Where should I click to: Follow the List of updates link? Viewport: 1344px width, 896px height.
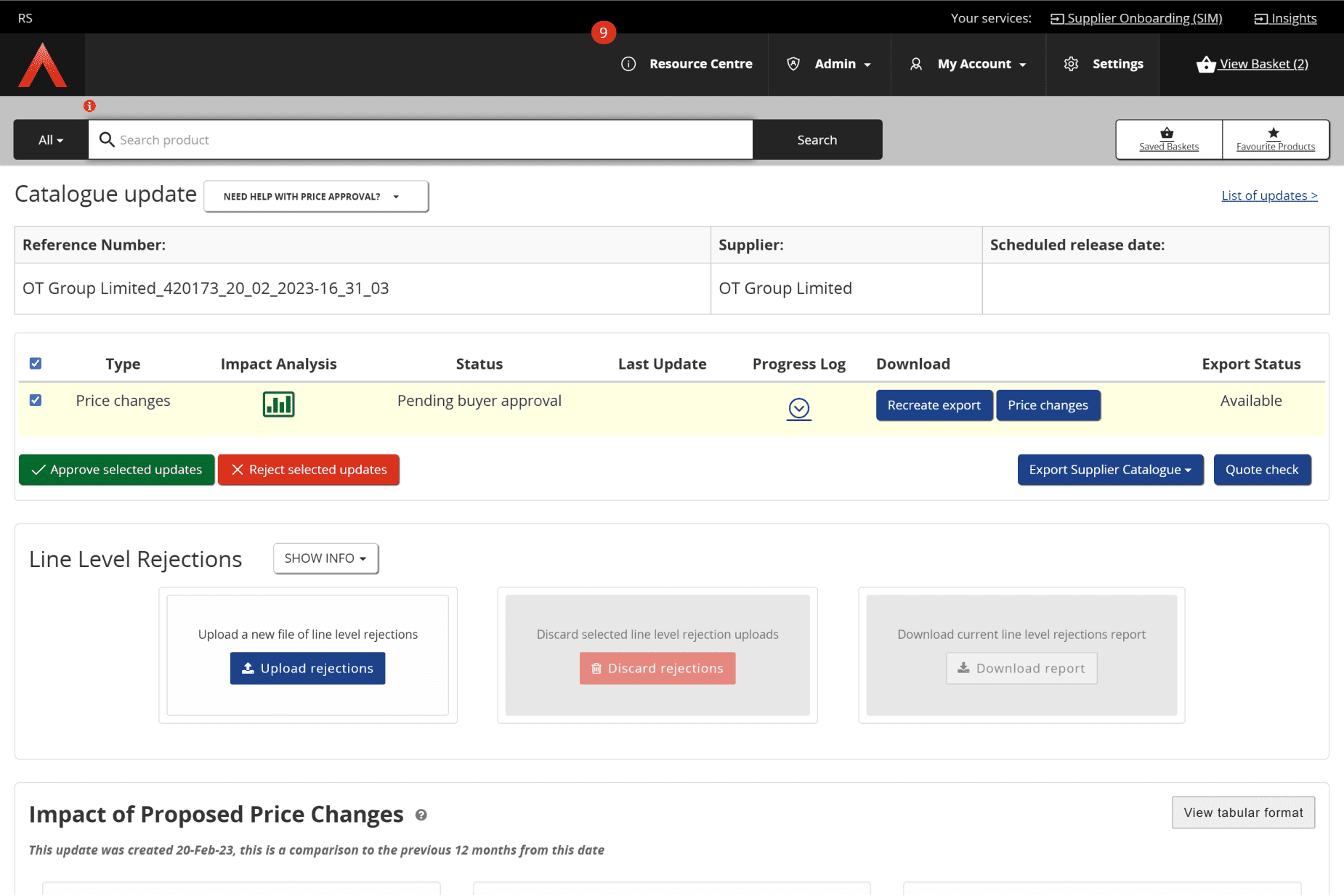coord(1268,195)
